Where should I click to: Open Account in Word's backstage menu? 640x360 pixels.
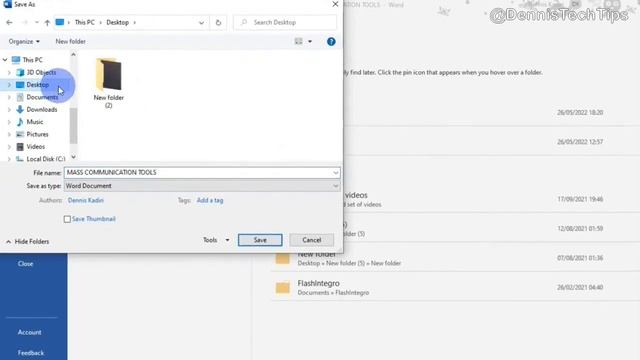[29, 332]
